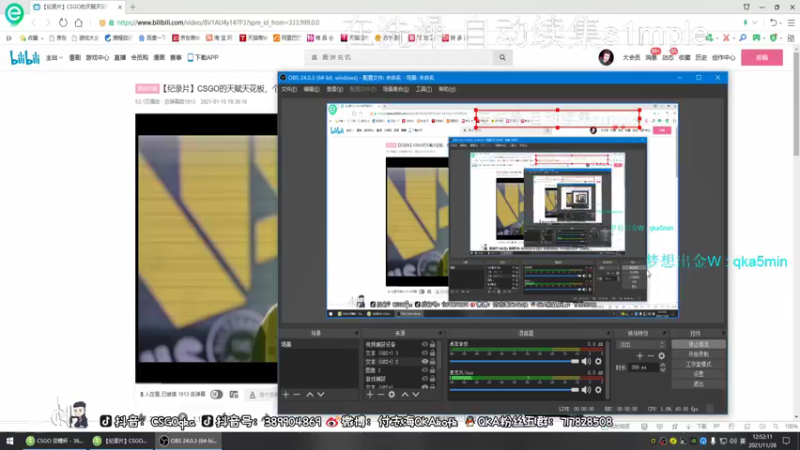
Task: Open the bilibili user avatar
Action: click(606, 57)
